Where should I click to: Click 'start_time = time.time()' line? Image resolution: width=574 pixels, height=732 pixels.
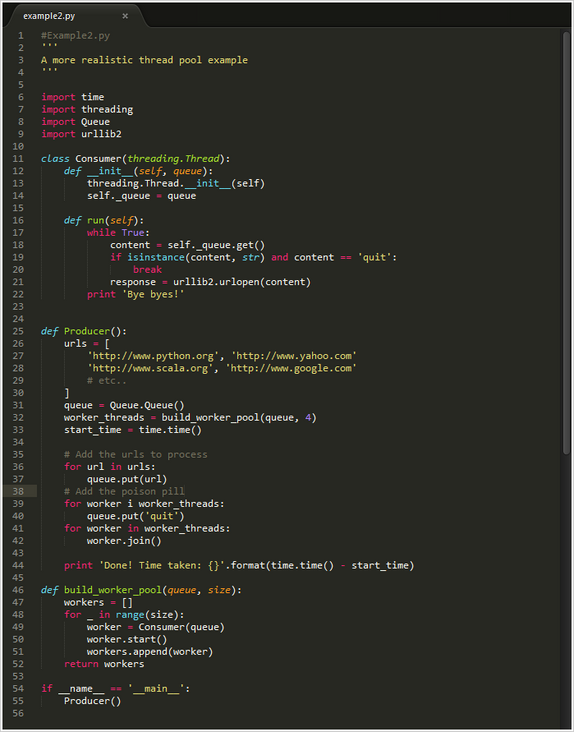pyautogui.click(x=133, y=430)
